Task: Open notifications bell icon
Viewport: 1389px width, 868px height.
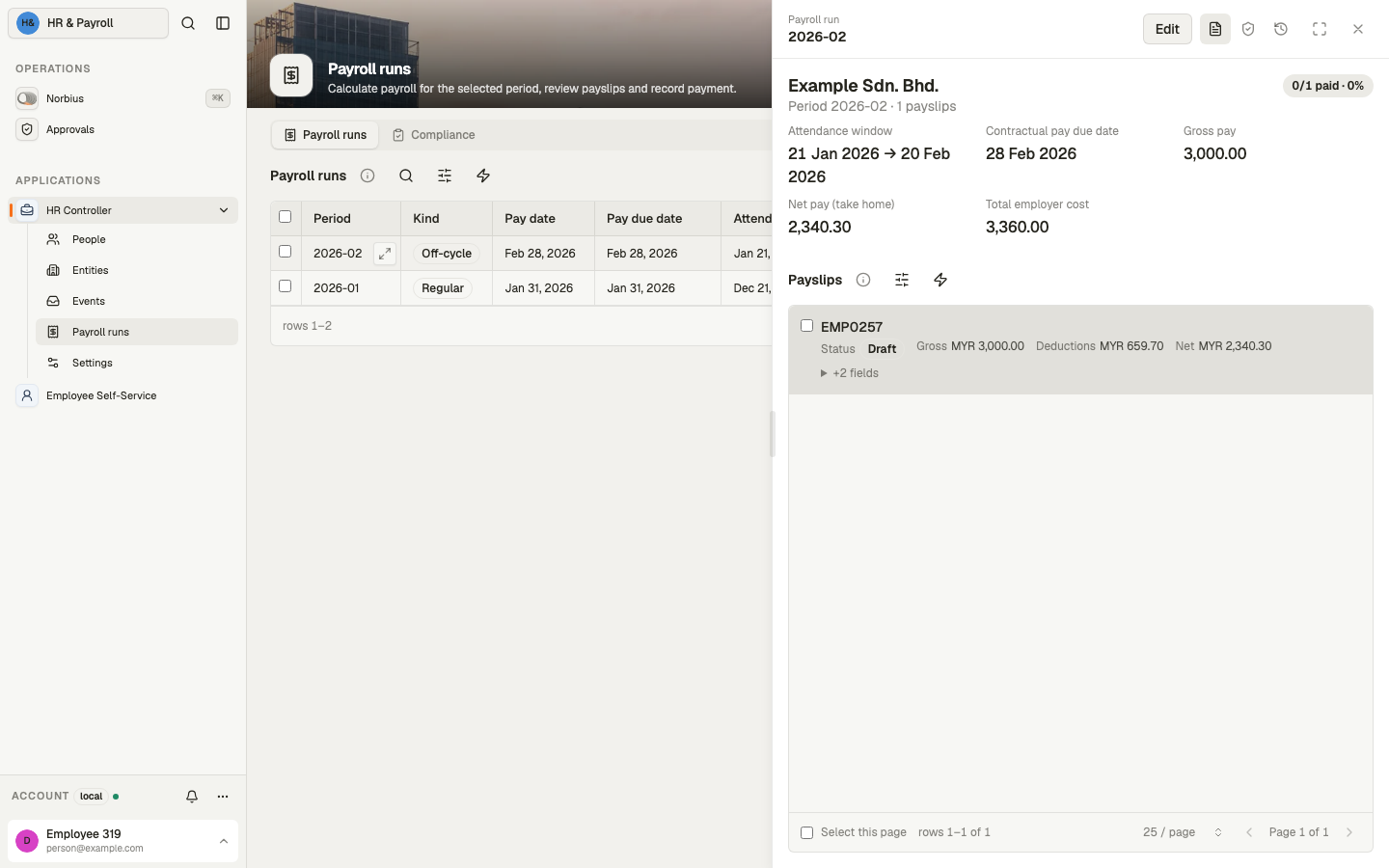Action: pyautogui.click(x=192, y=797)
